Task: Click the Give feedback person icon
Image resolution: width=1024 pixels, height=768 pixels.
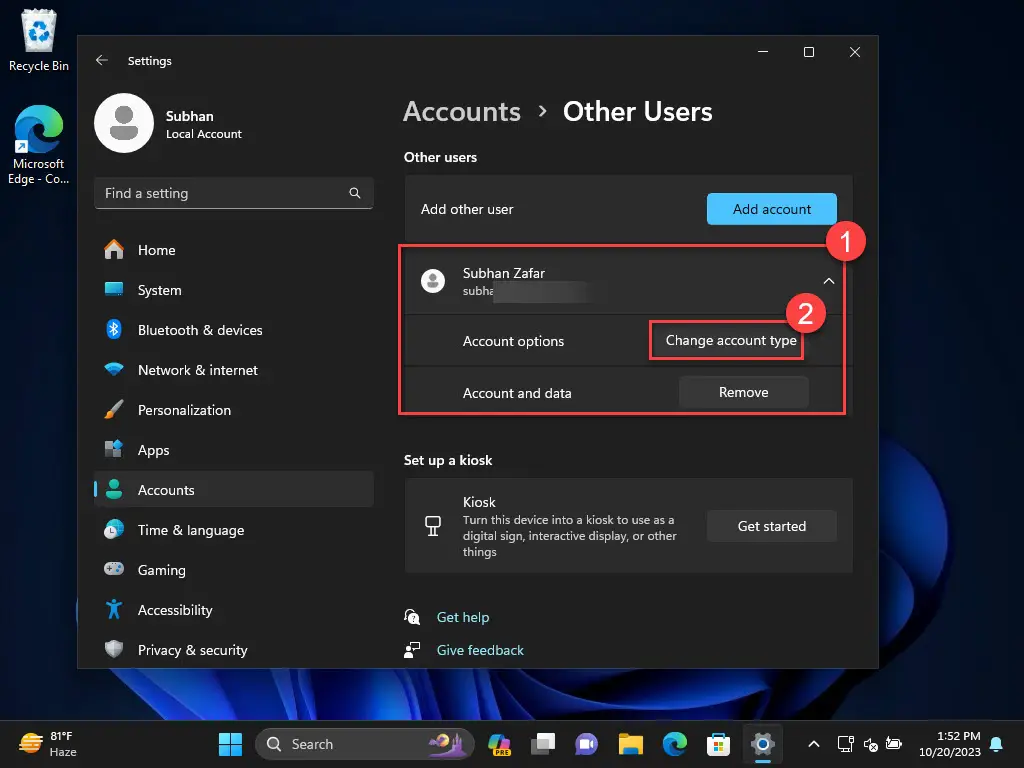Action: pos(412,650)
